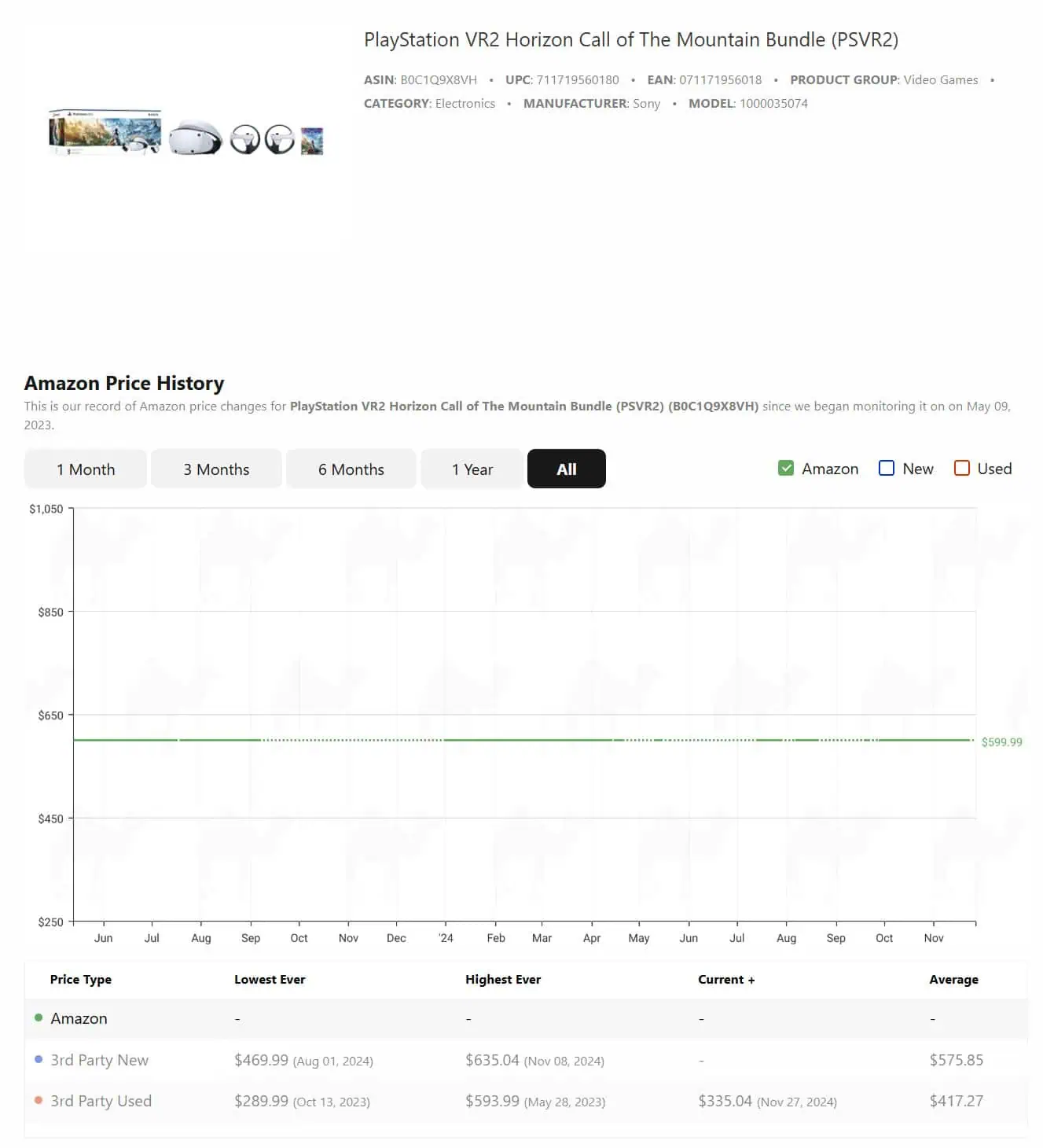Click the white VR2 headset in product image

click(x=196, y=138)
